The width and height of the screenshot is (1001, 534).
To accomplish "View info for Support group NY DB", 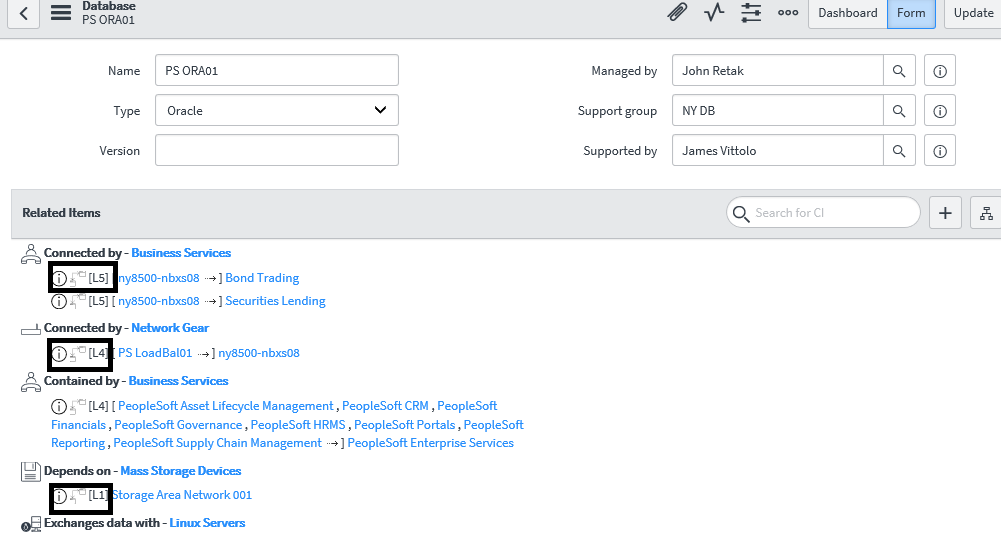I will 940,111.
